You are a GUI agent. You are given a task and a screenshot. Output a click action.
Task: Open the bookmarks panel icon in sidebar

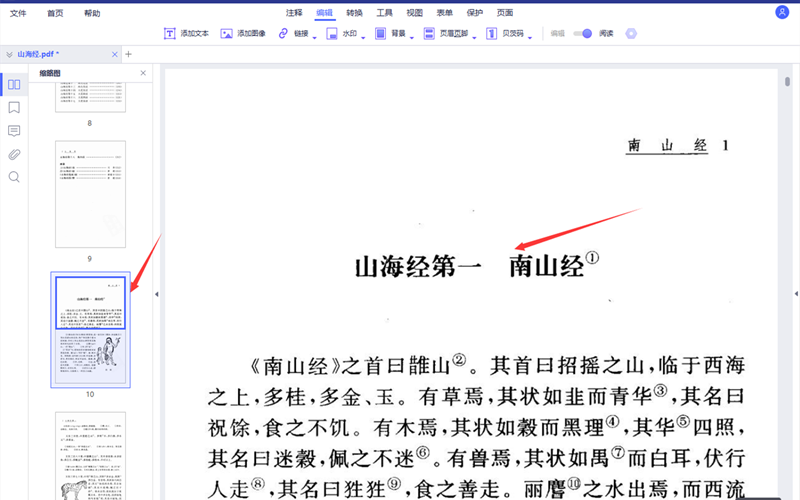click(x=14, y=108)
